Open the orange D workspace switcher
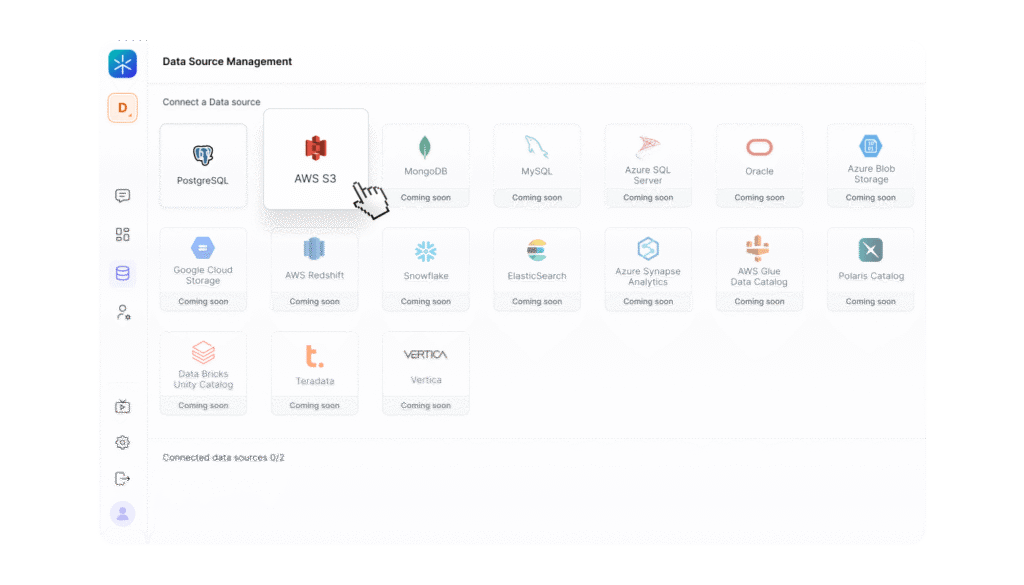 coord(123,108)
